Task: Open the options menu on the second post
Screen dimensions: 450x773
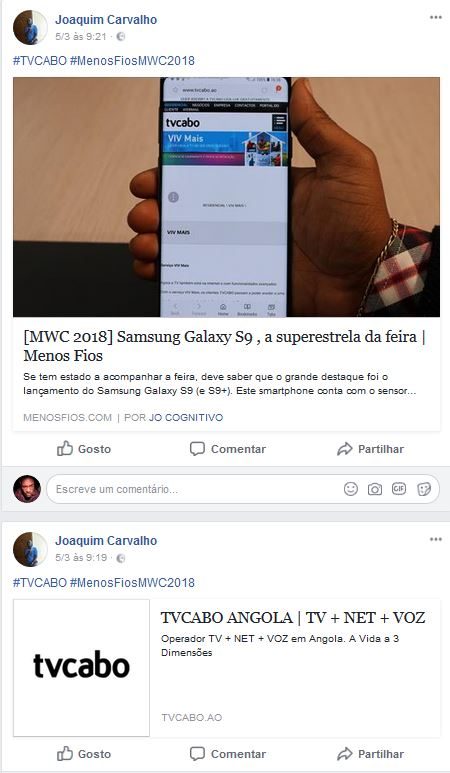Action: [x=436, y=539]
